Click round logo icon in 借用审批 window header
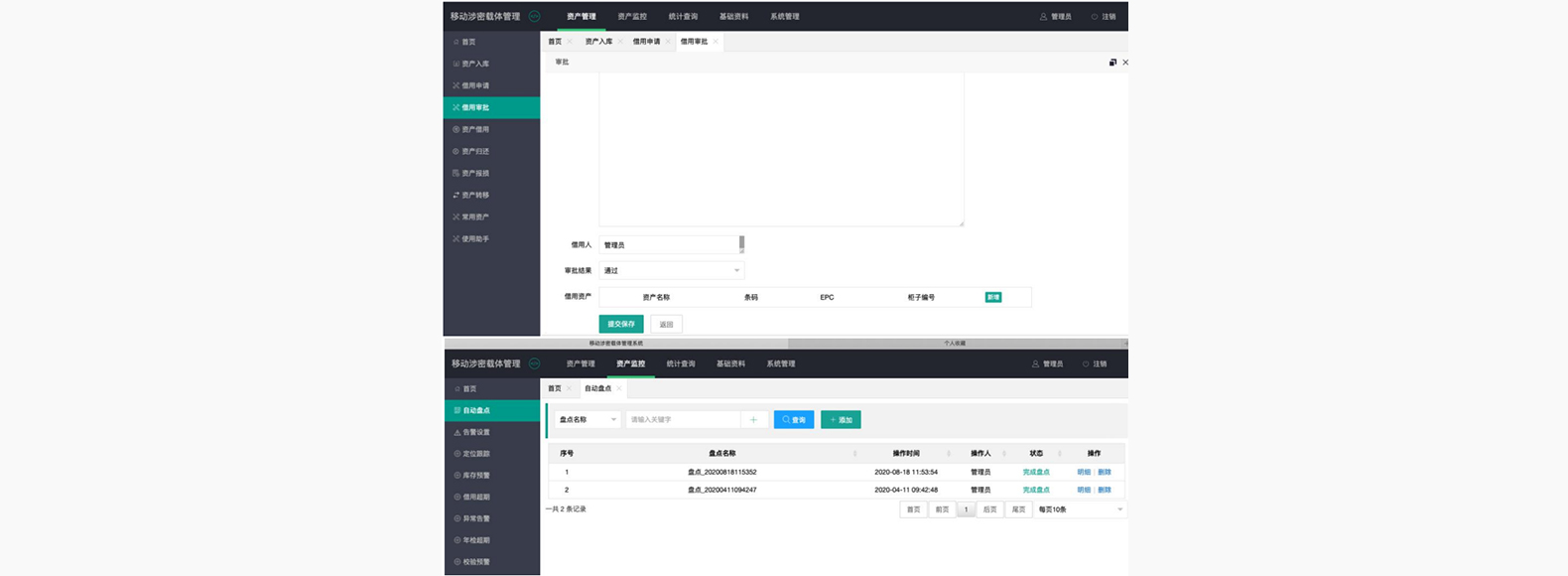 click(534, 16)
